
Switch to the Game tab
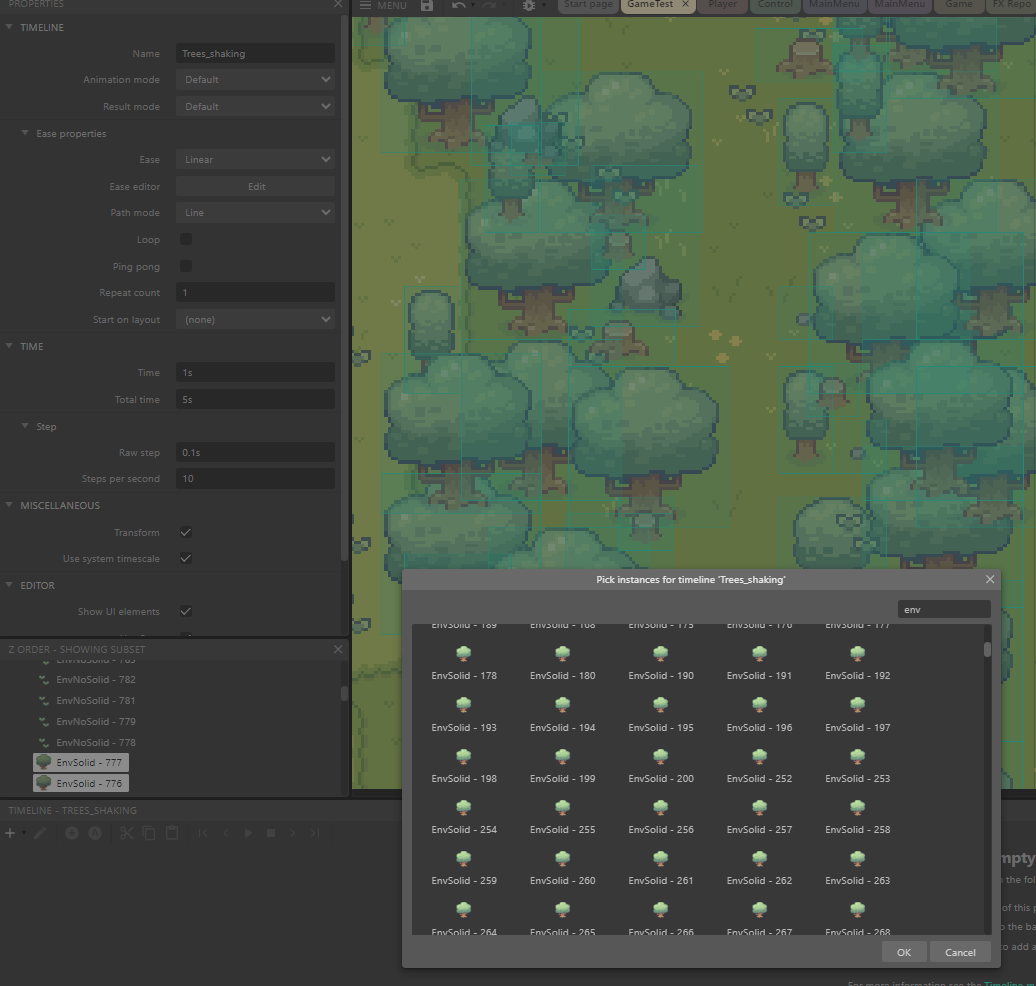coord(959,5)
